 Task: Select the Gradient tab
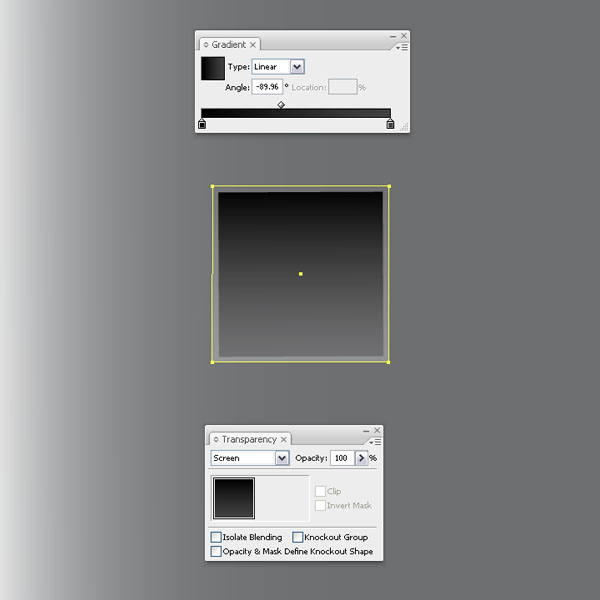click(228, 45)
